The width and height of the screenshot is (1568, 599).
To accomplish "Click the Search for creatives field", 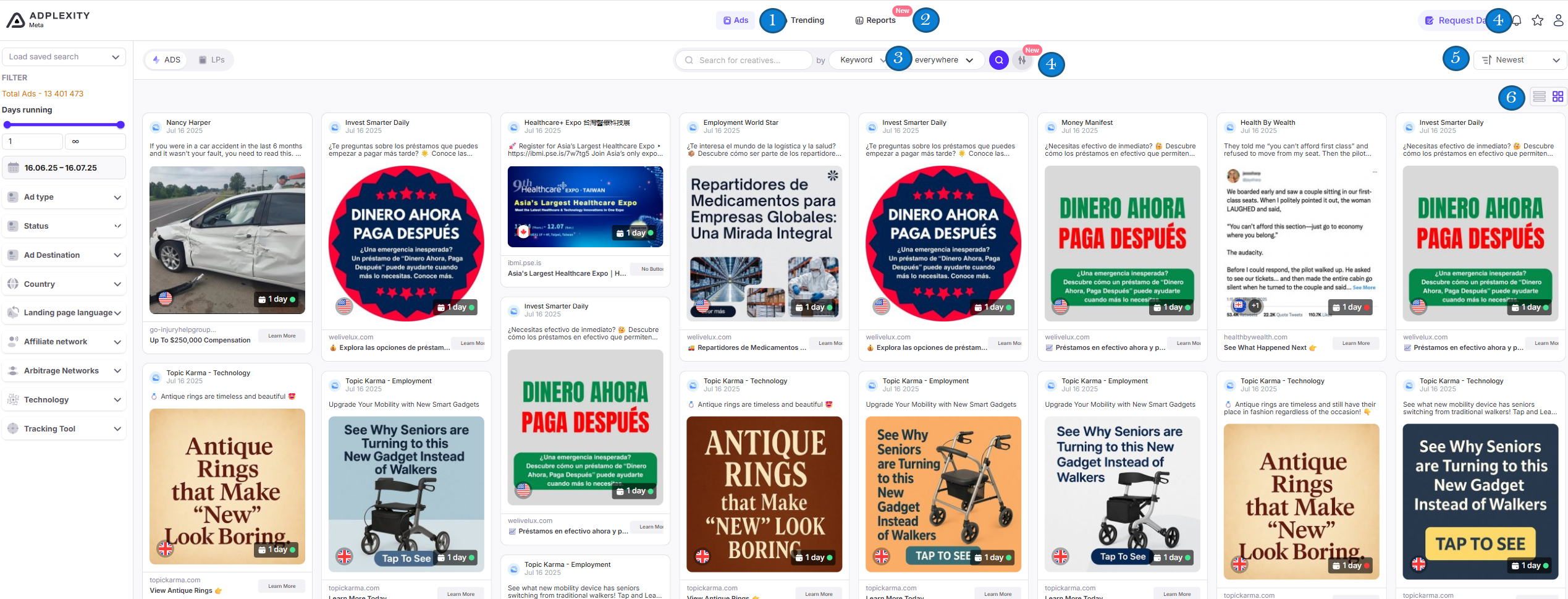I will tap(744, 60).
